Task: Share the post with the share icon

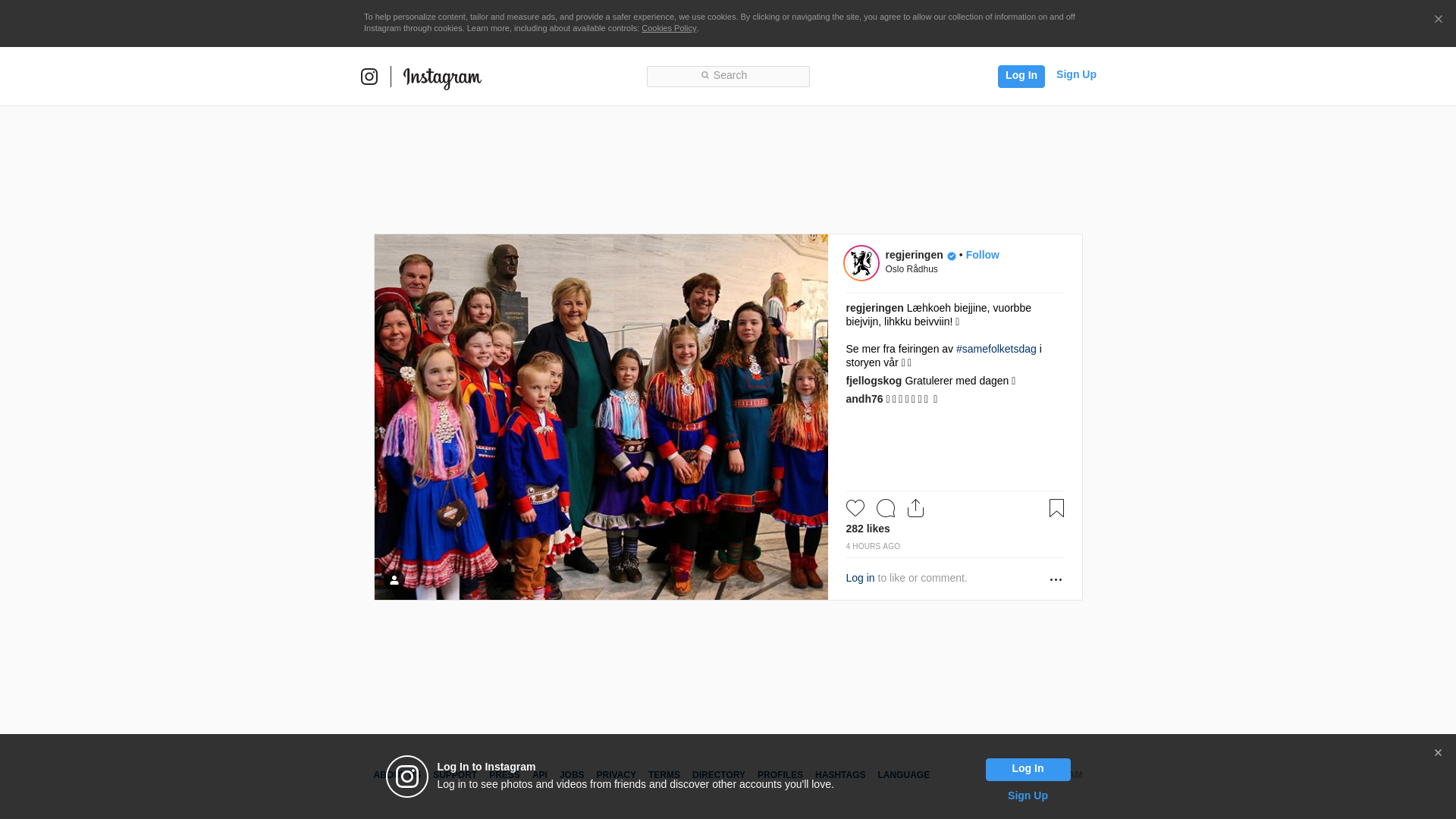Action: [916, 508]
